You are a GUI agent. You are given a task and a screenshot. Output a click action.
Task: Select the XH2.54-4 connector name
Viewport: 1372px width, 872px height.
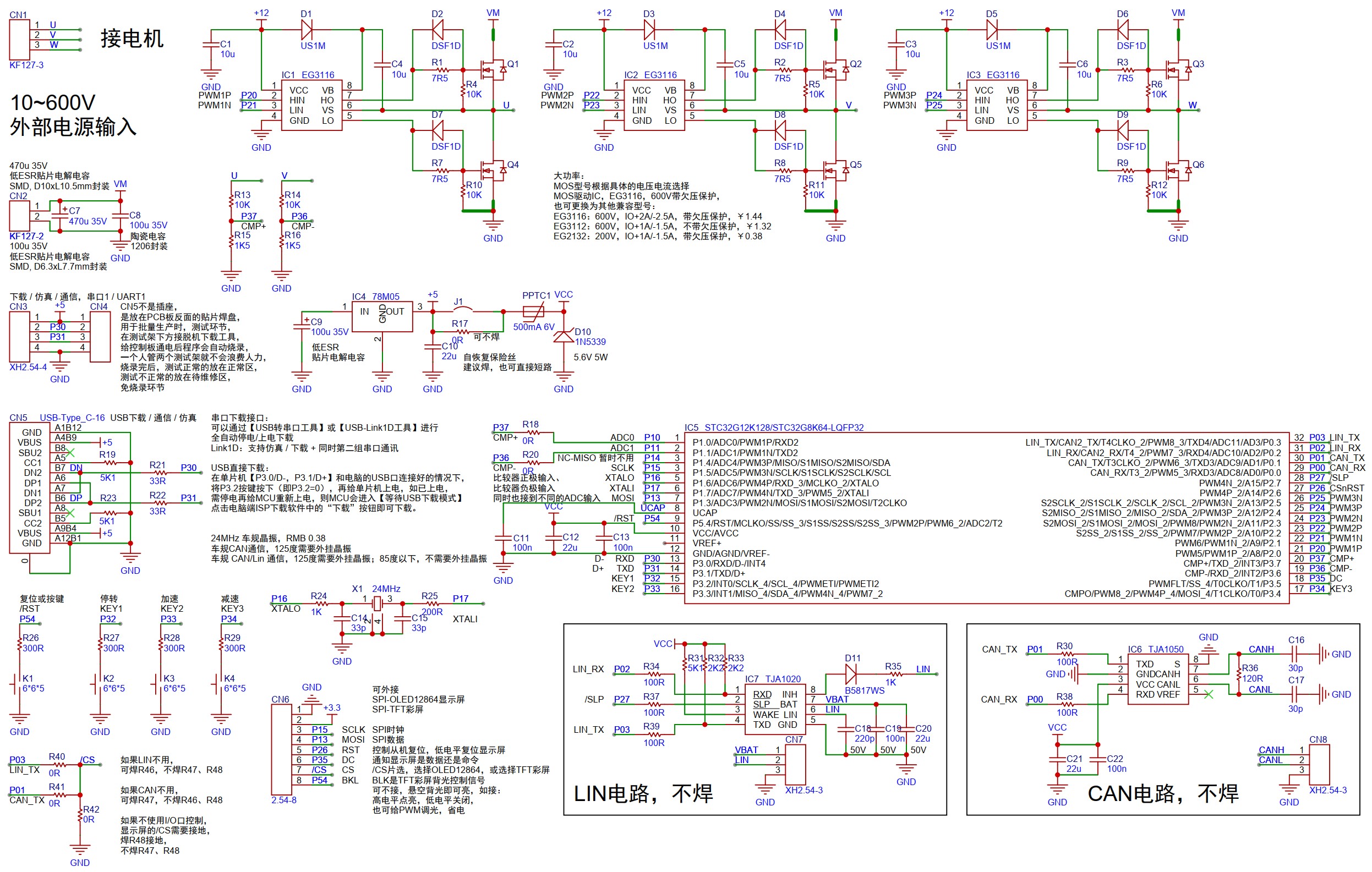tap(28, 367)
